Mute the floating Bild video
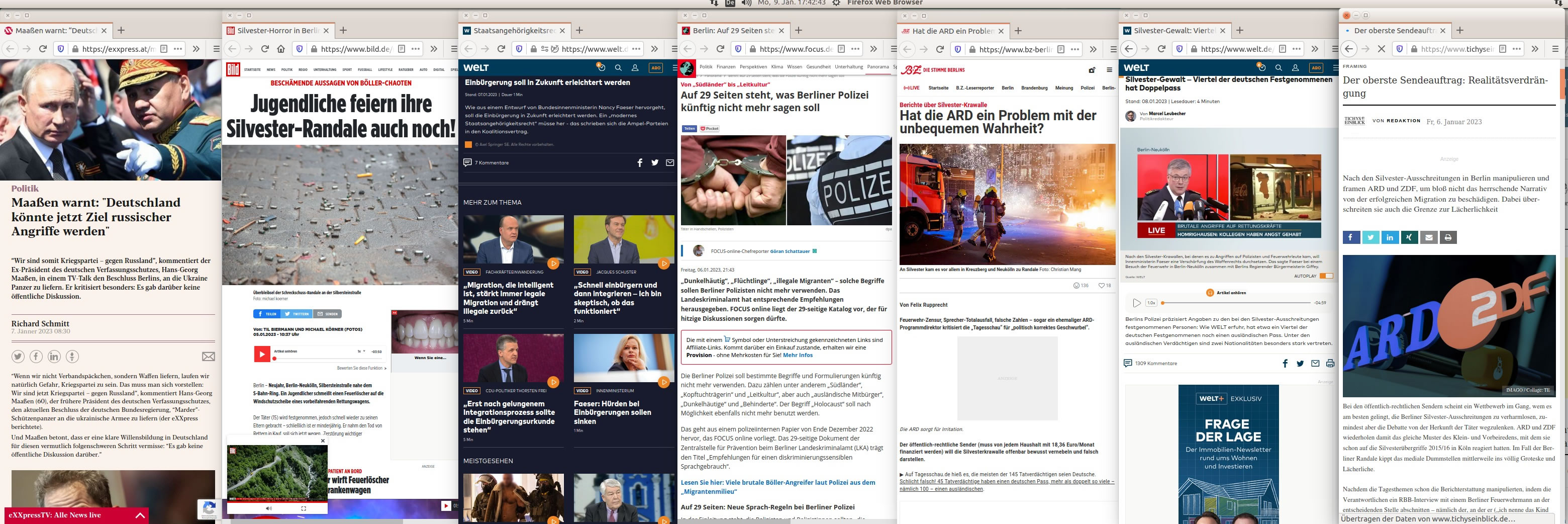 pos(269,507)
